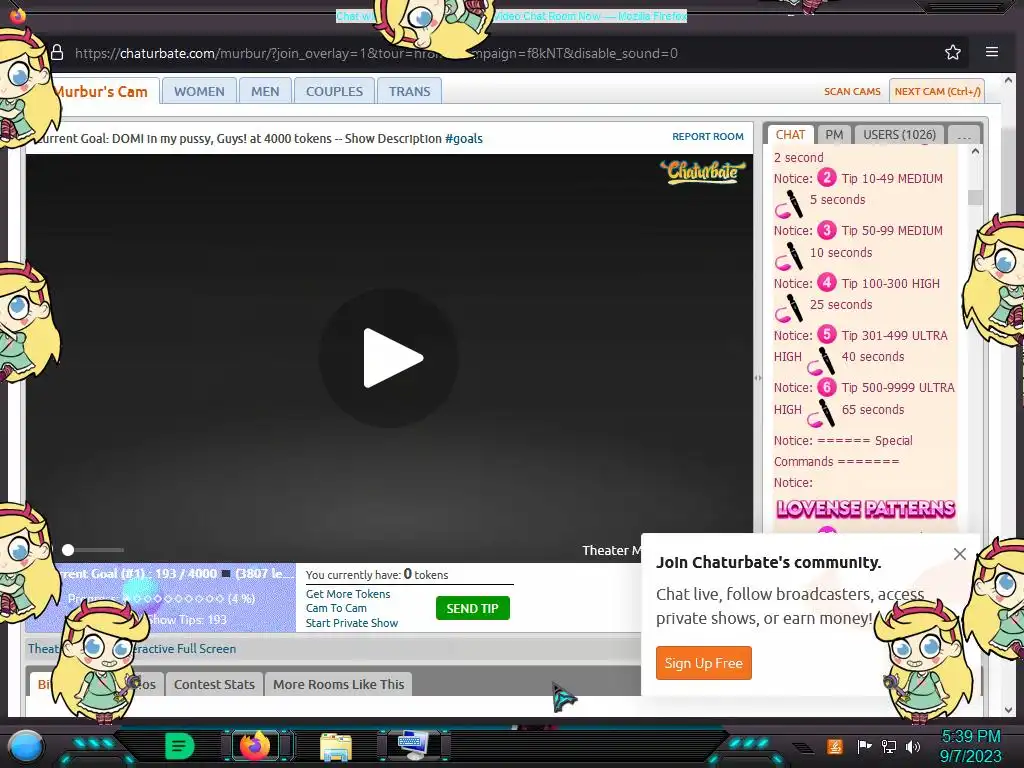
Task: Open the PM tab
Action: point(834,135)
